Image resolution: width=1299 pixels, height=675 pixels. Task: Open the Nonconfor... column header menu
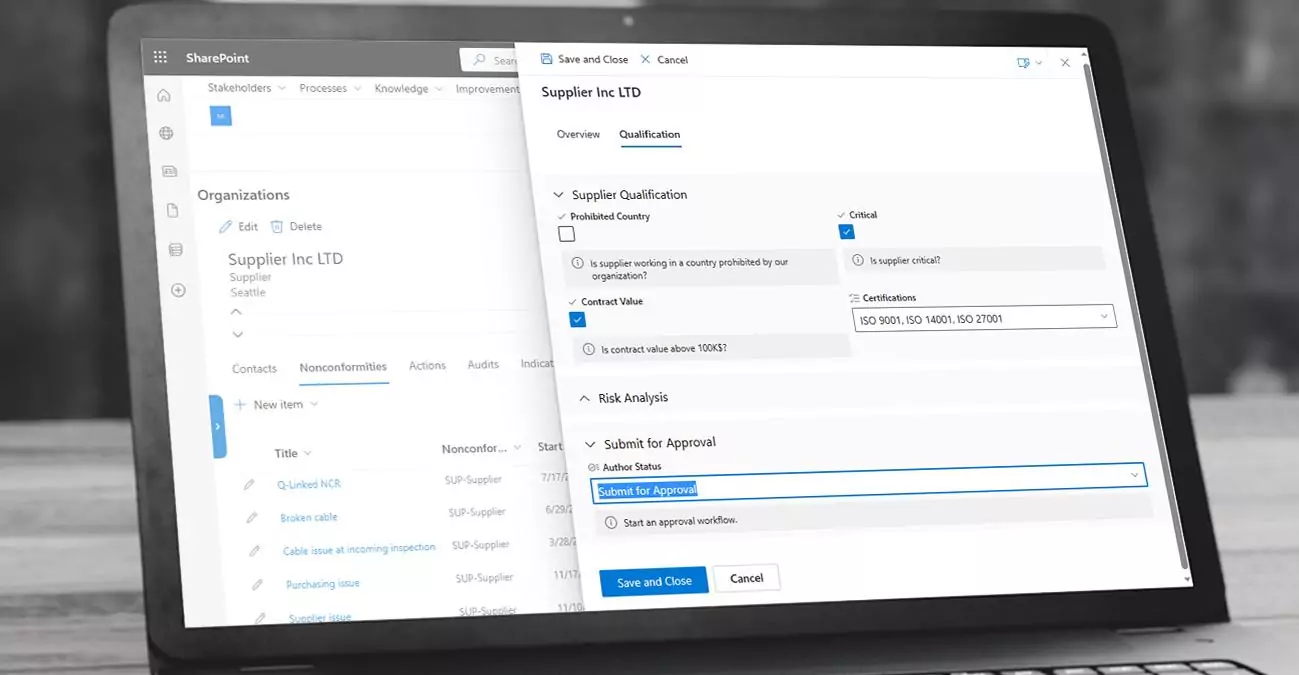[x=482, y=449]
